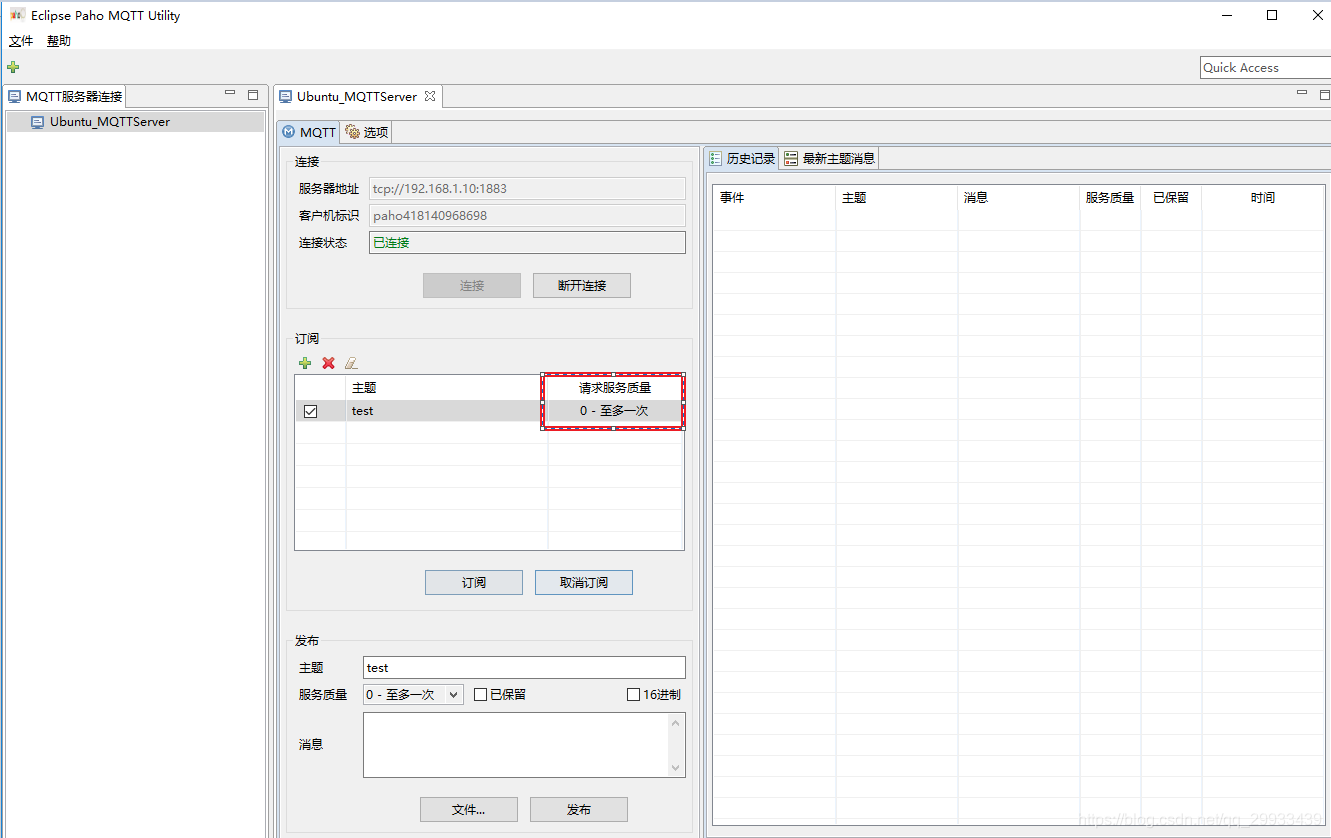Click the 文件... button
This screenshot has height=838, width=1331.
(x=469, y=809)
